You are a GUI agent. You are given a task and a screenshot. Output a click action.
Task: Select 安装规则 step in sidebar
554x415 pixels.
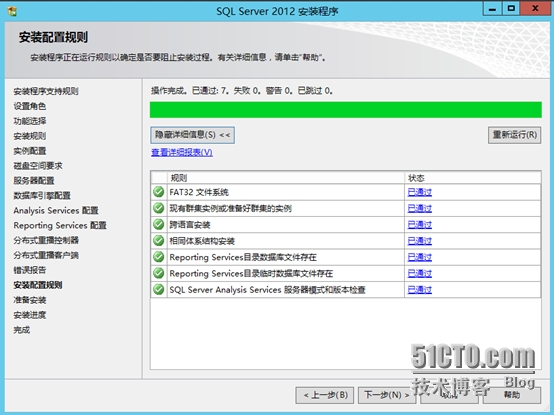(30, 136)
